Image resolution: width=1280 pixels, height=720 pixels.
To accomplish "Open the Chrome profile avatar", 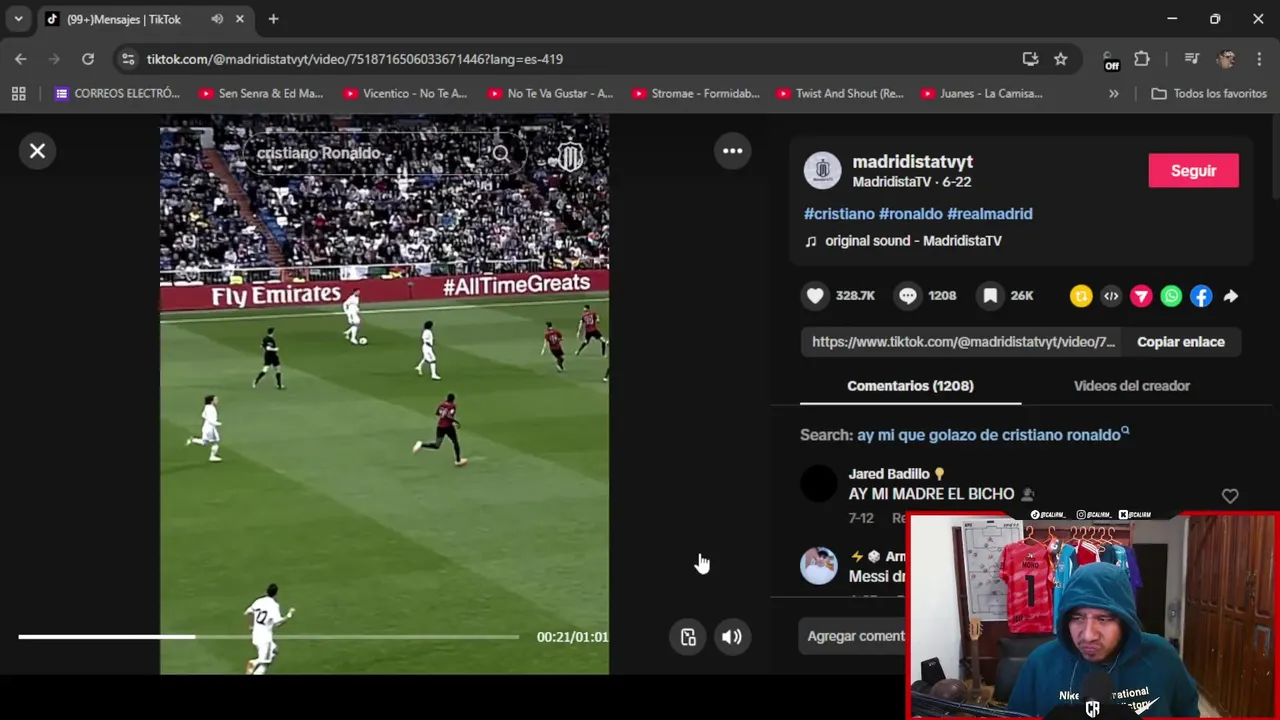I will point(1226,59).
